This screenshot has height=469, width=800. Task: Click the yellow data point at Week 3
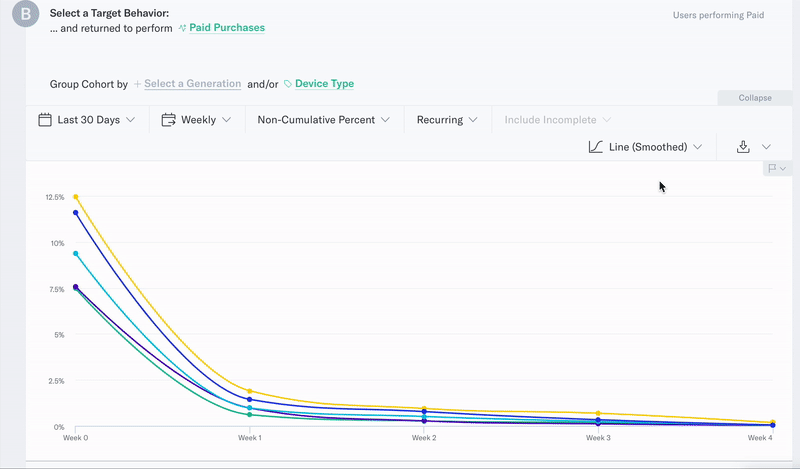point(598,414)
